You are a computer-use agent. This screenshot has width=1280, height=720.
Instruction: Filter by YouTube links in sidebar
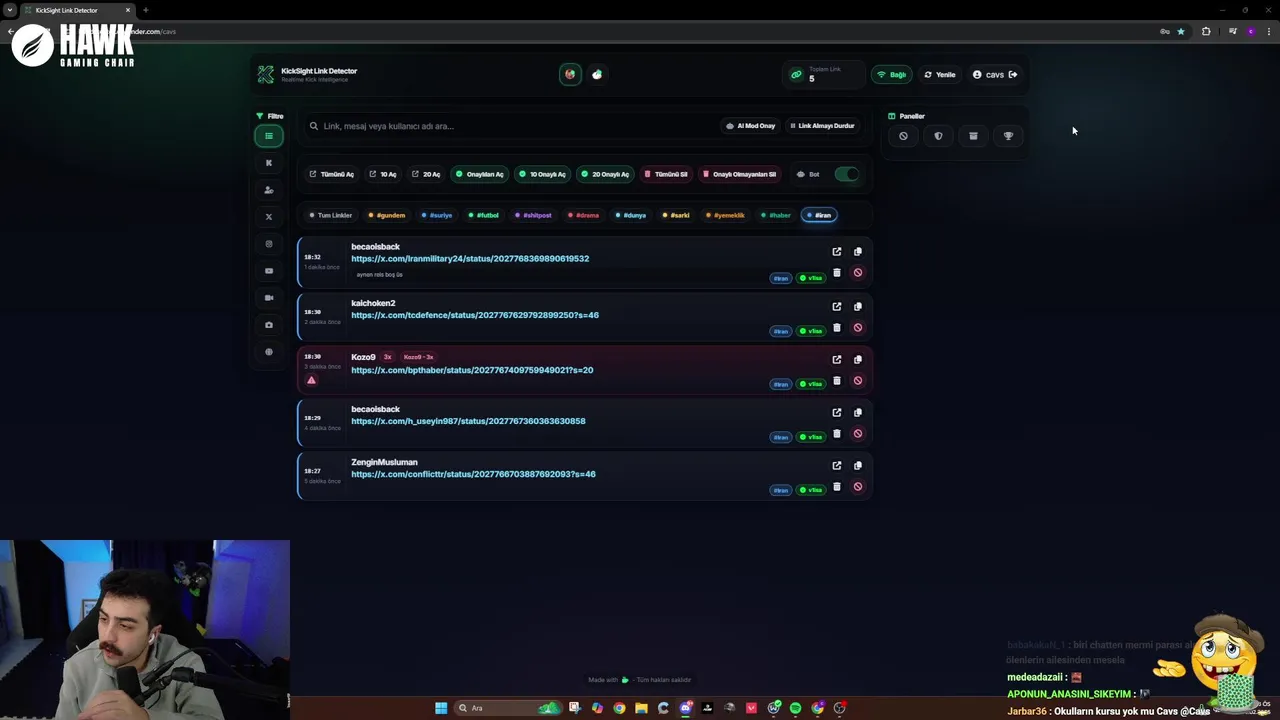269,271
